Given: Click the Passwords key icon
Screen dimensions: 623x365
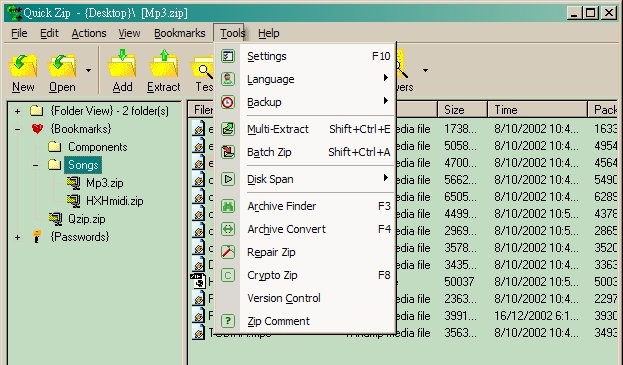Looking at the screenshot, I should 37,236.
